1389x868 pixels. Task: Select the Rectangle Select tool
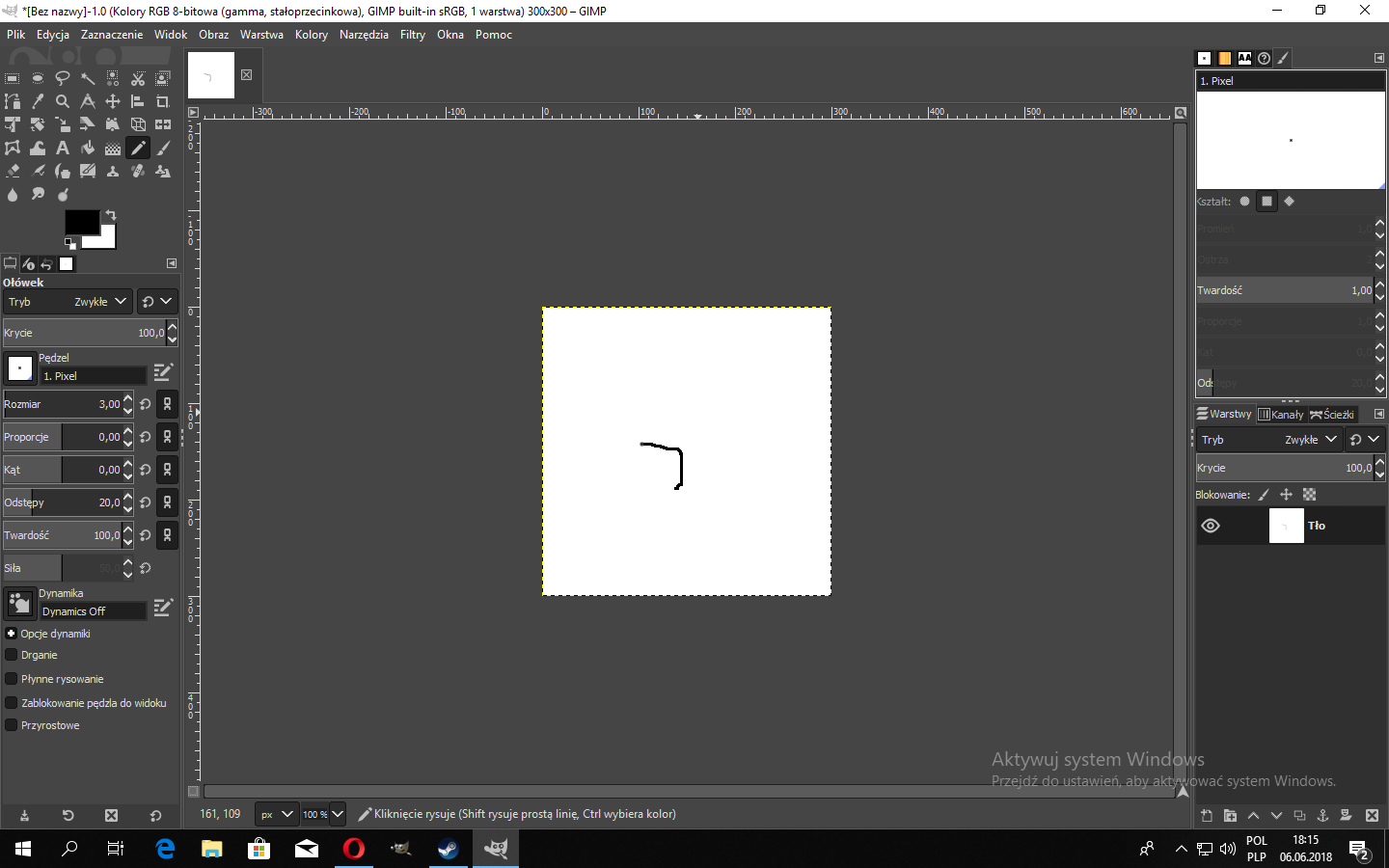(13, 78)
